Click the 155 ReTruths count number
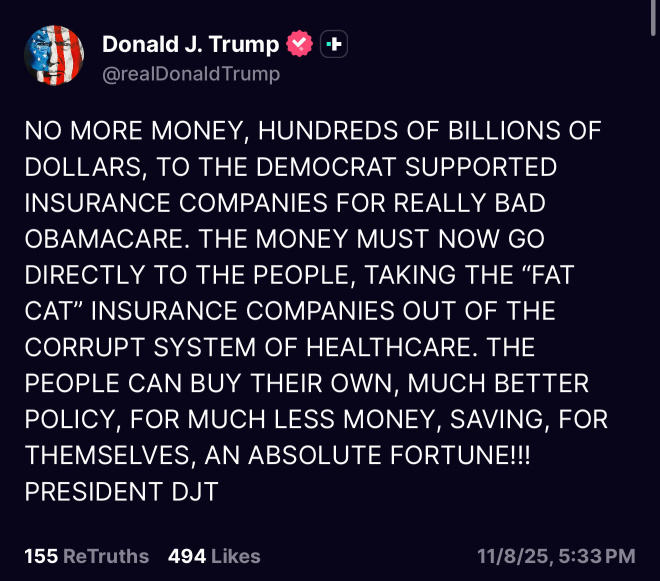This screenshot has width=660, height=581. [39, 556]
